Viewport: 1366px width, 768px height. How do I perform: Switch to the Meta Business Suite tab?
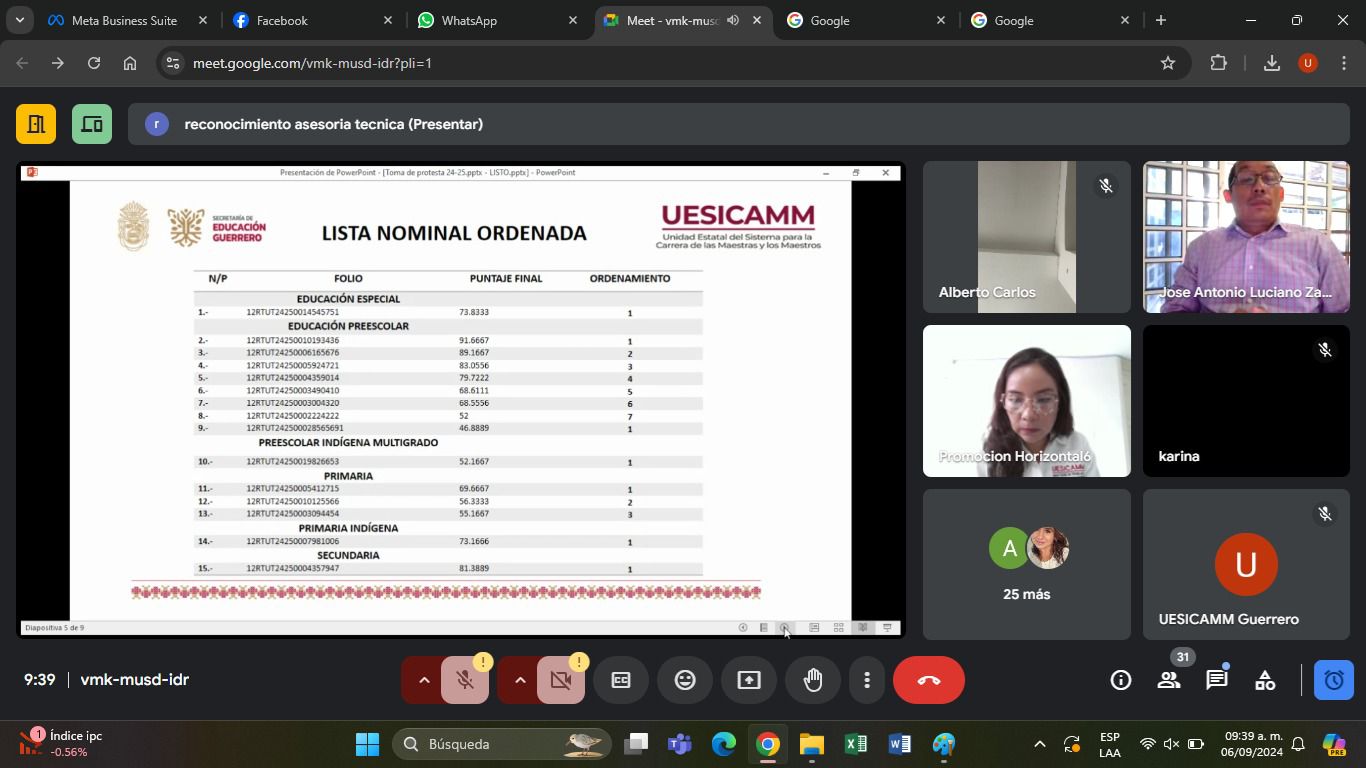coord(124,20)
